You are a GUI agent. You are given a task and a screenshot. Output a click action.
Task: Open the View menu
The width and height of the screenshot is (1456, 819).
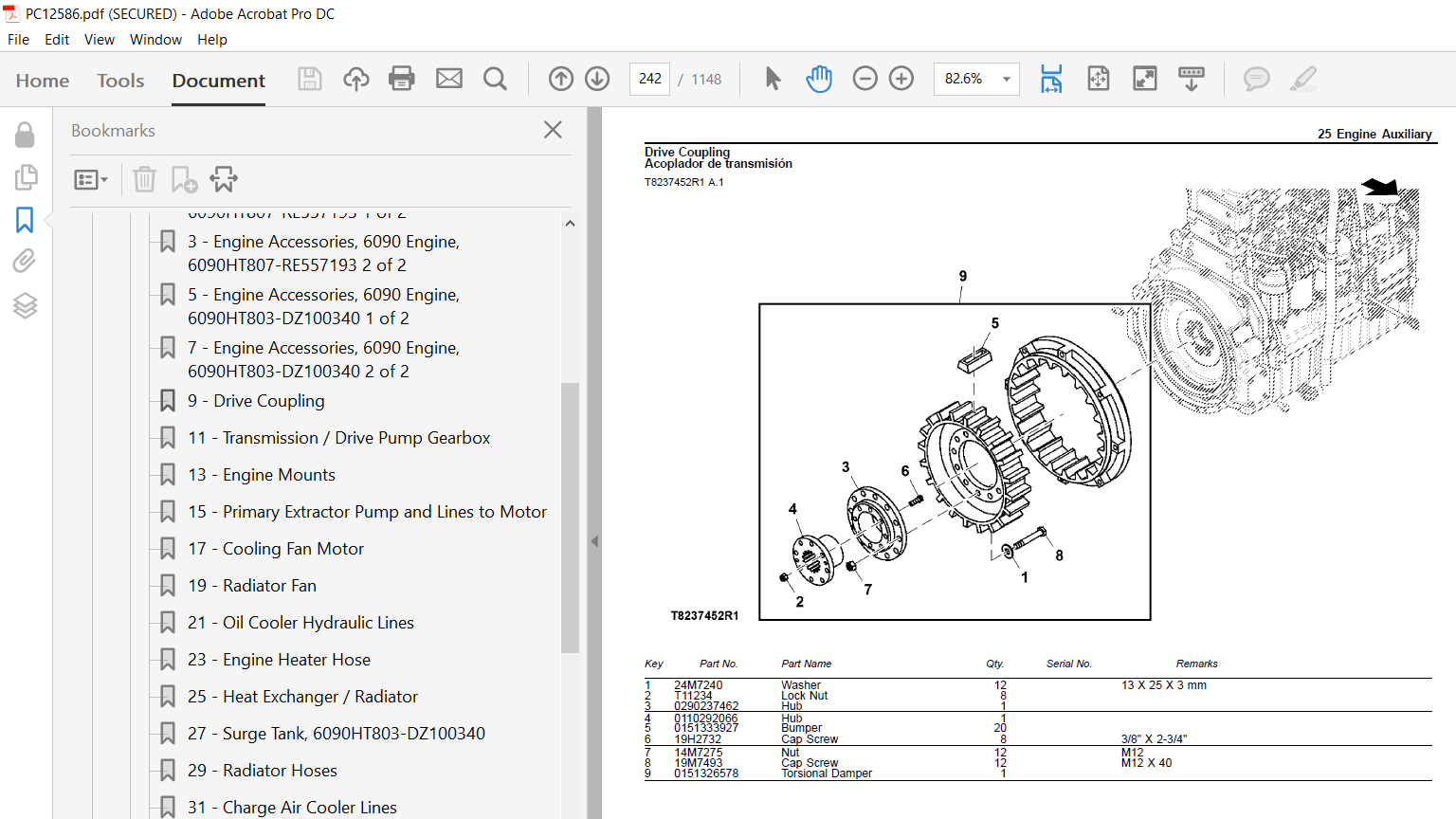tap(100, 40)
